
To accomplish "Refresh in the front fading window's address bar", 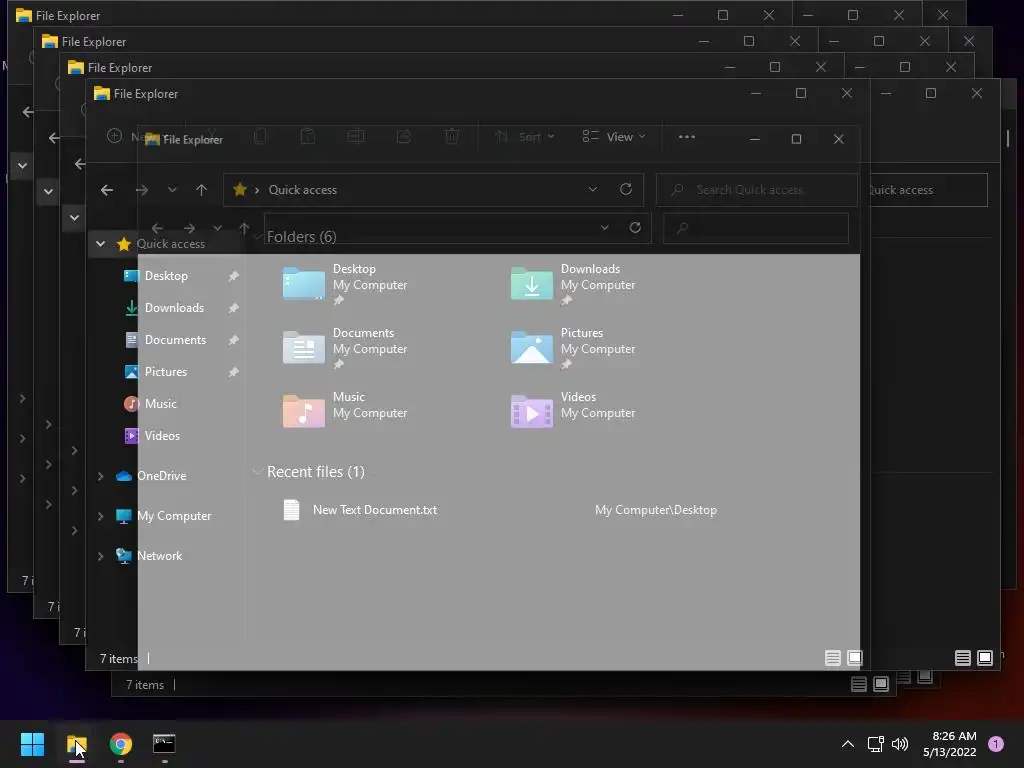I will (635, 227).
